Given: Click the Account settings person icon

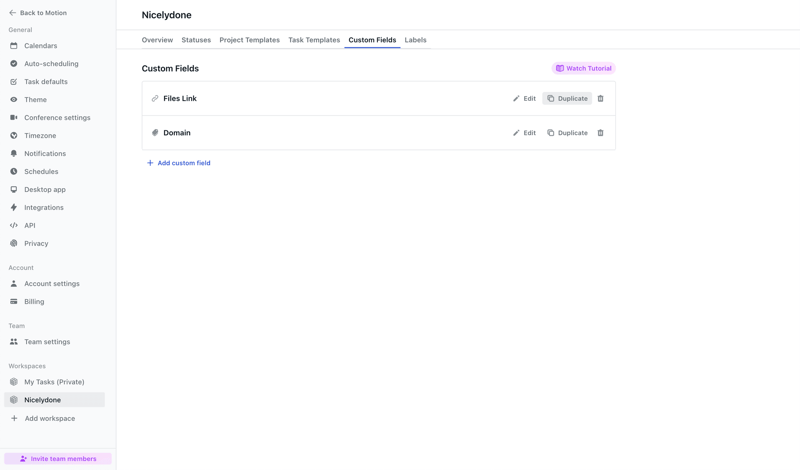Looking at the screenshot, I should pos(14,283).
